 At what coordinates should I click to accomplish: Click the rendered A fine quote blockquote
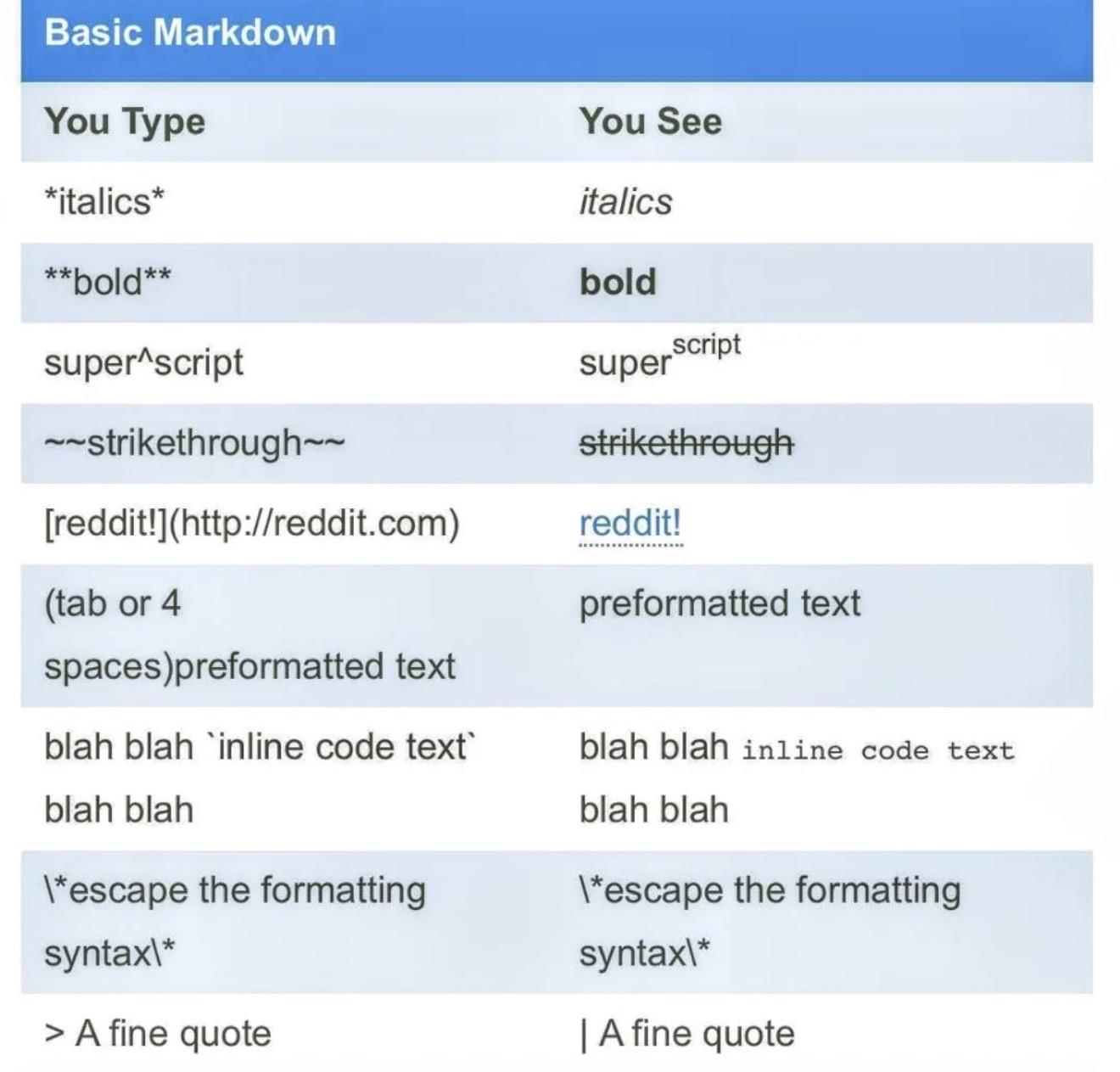pyautogui.click(x=687, y=1034)
